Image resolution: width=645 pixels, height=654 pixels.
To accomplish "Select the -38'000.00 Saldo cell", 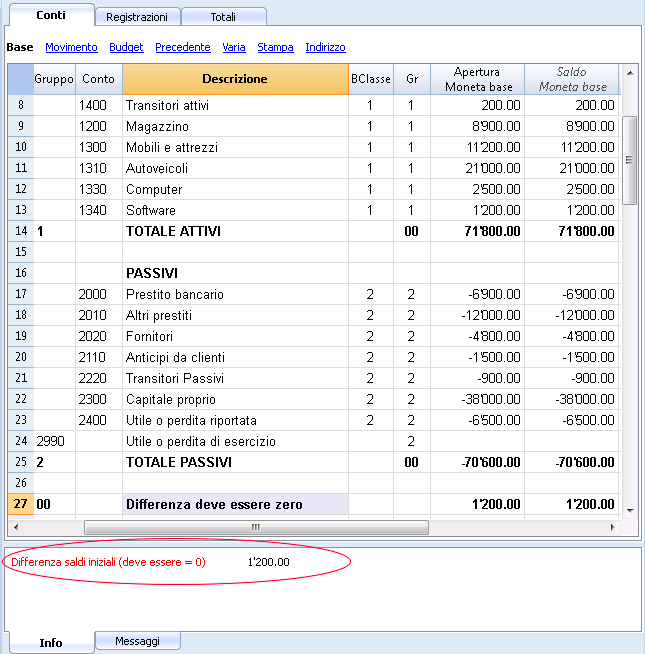I will coord(572,399).
